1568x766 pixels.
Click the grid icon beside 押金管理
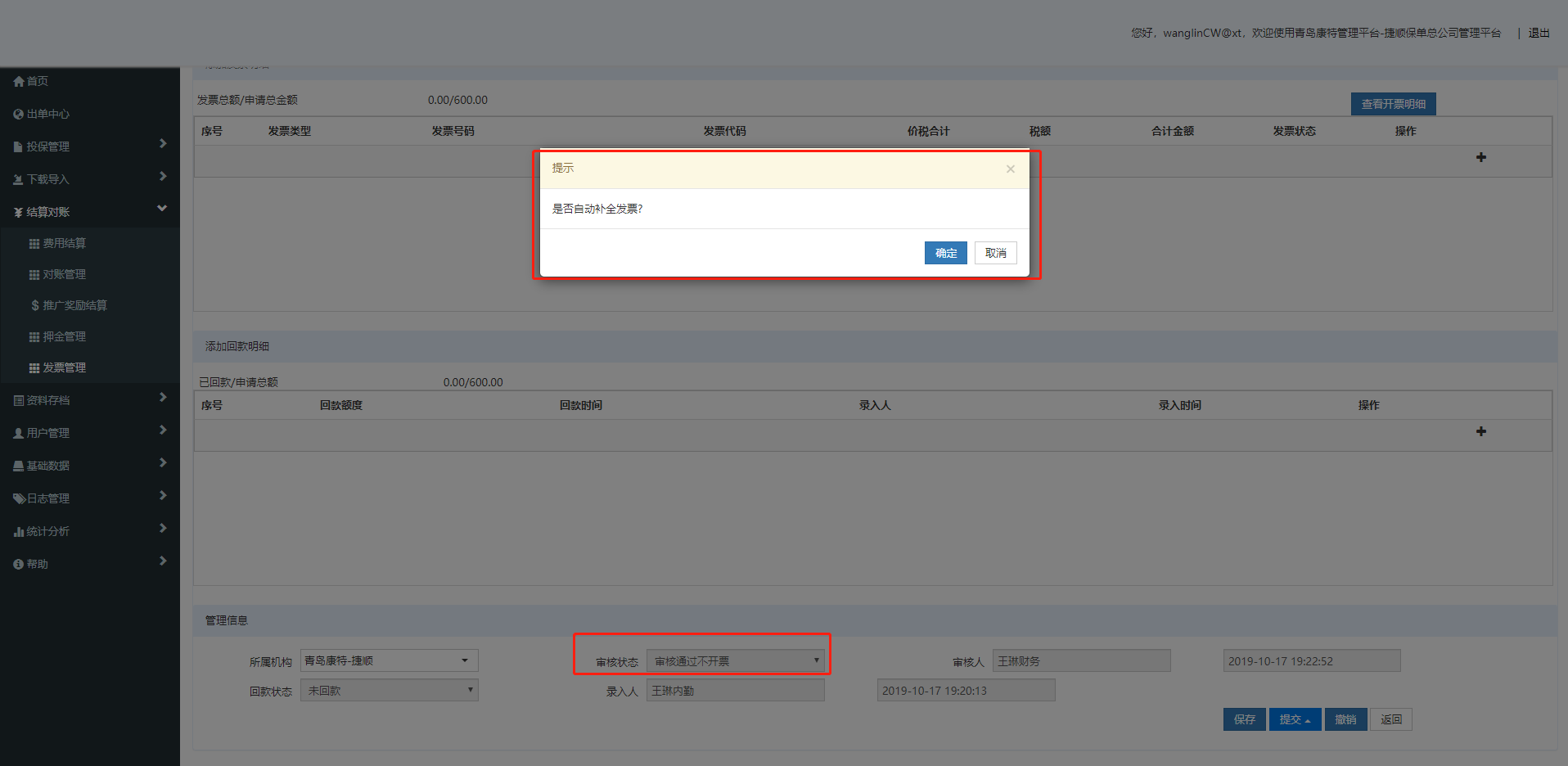click(34, 336)
